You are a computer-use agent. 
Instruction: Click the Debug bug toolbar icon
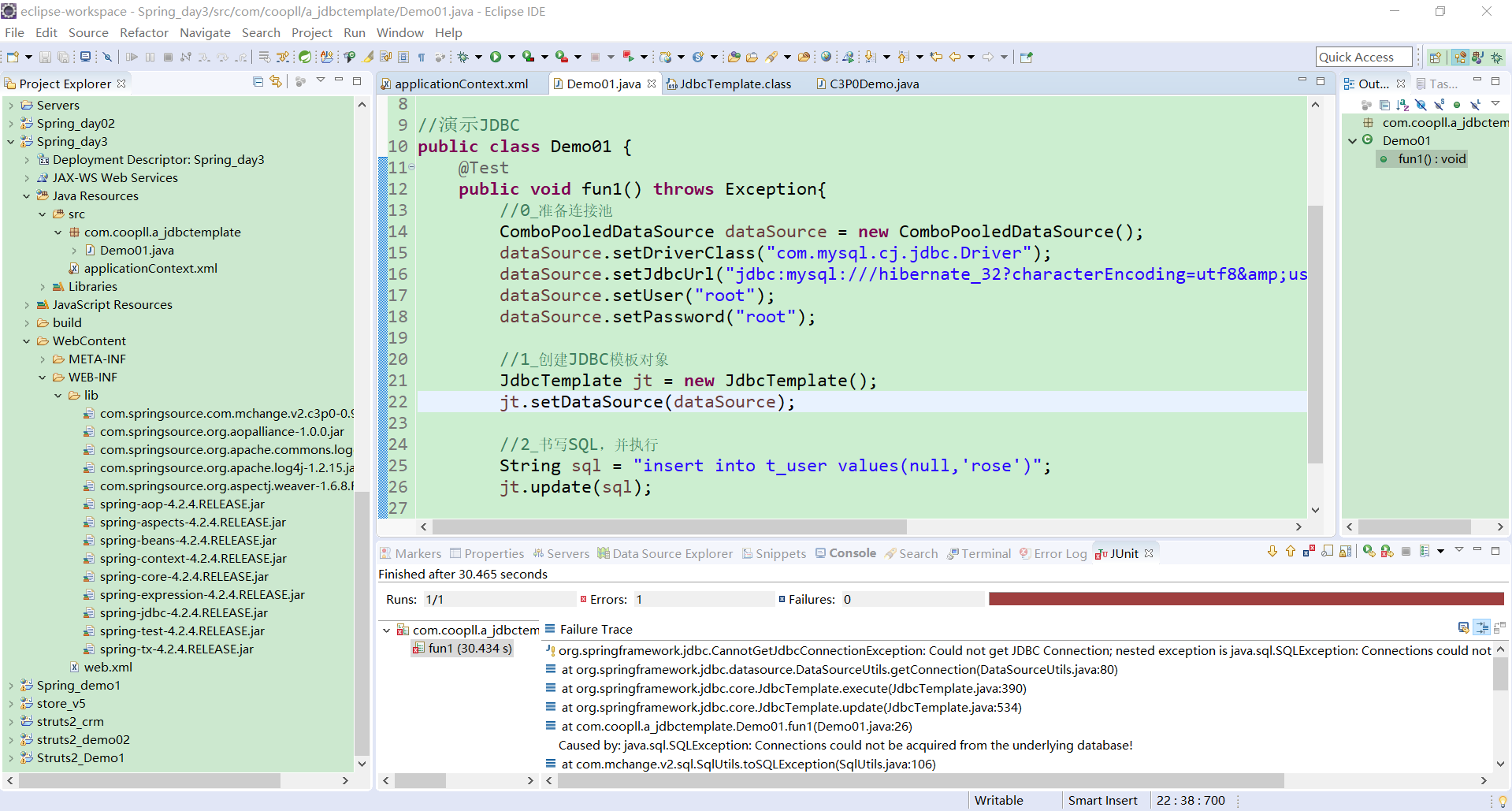[463, 57]
